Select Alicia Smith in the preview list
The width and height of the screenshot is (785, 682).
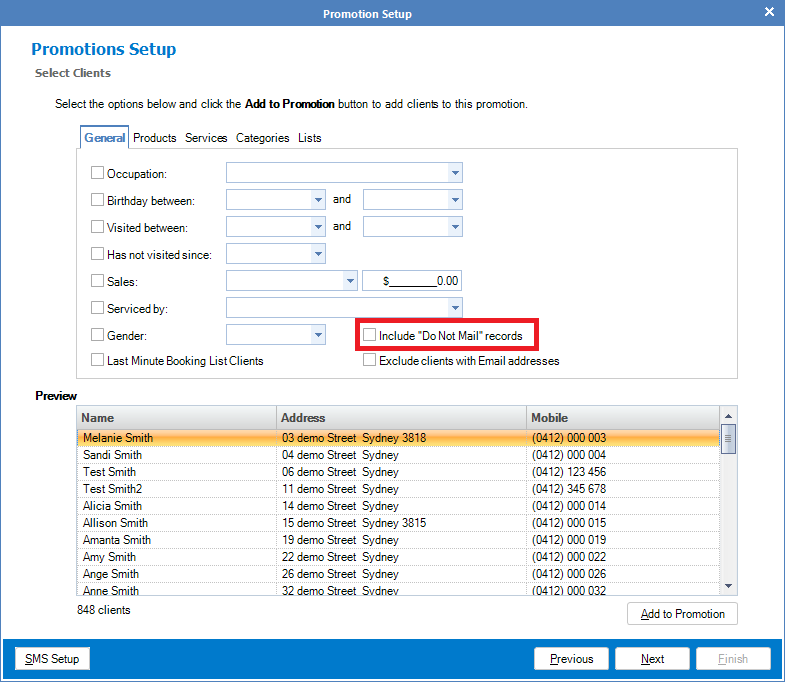[x=113, y=506]
